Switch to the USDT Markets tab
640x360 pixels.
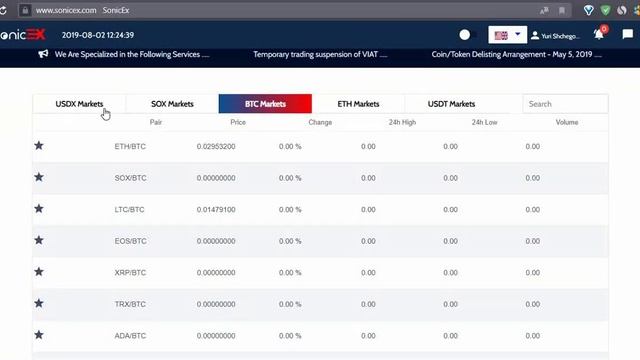pyautogui.click(x=451, y=104)
